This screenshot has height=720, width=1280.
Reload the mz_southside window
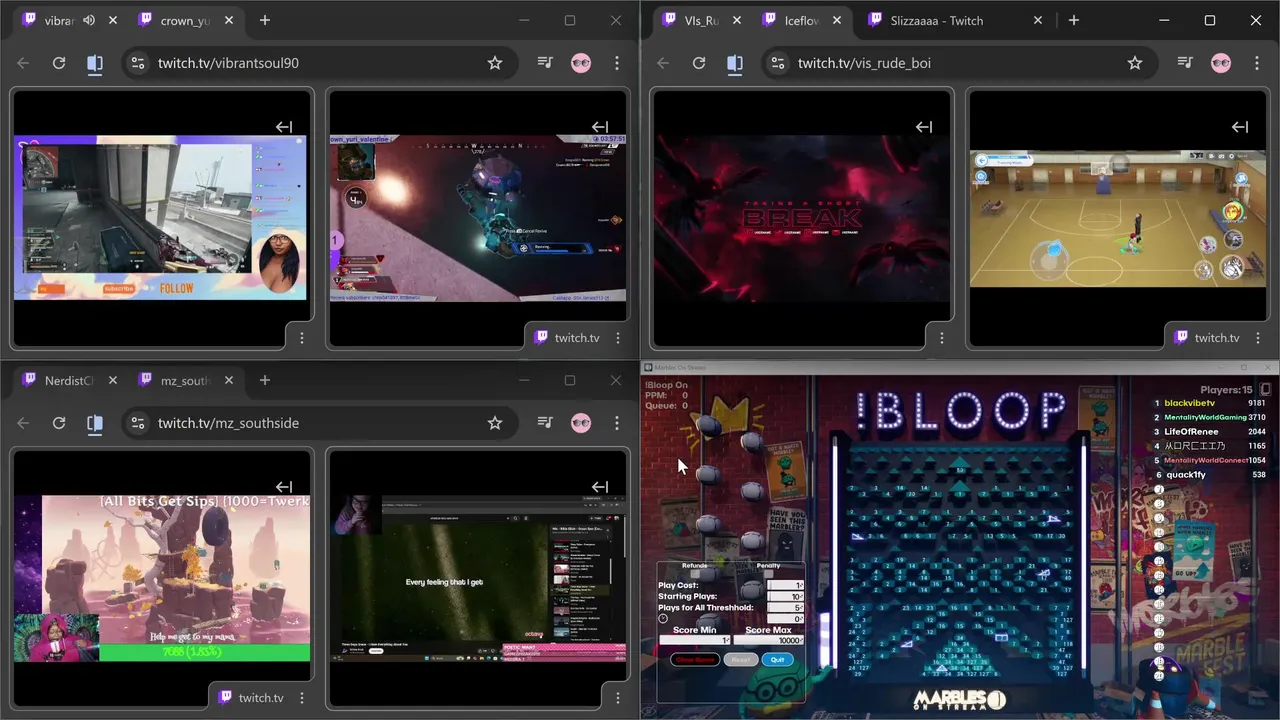59,423
